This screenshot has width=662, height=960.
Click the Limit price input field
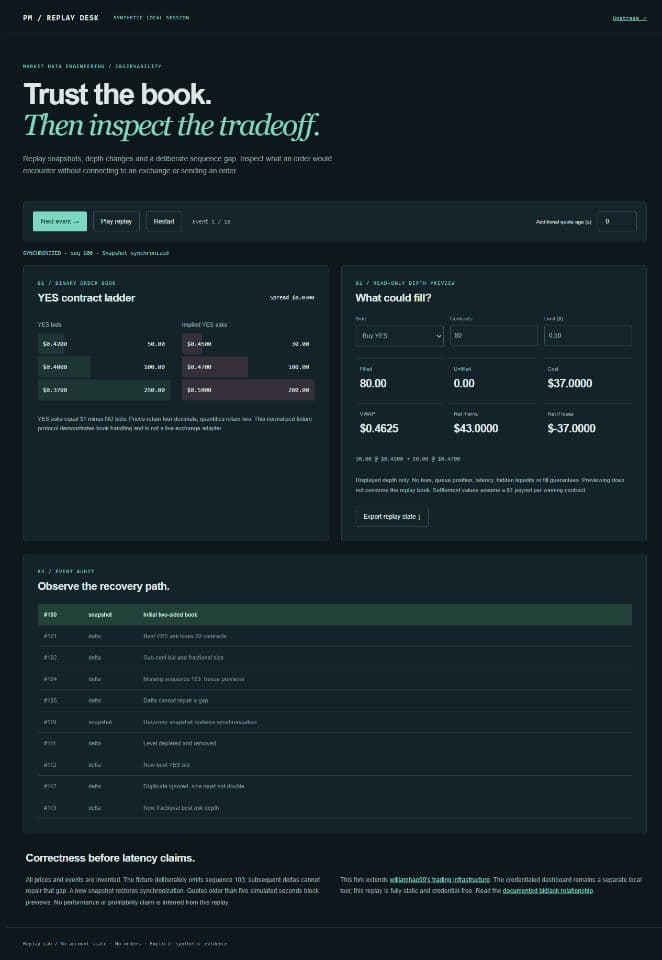587,336
